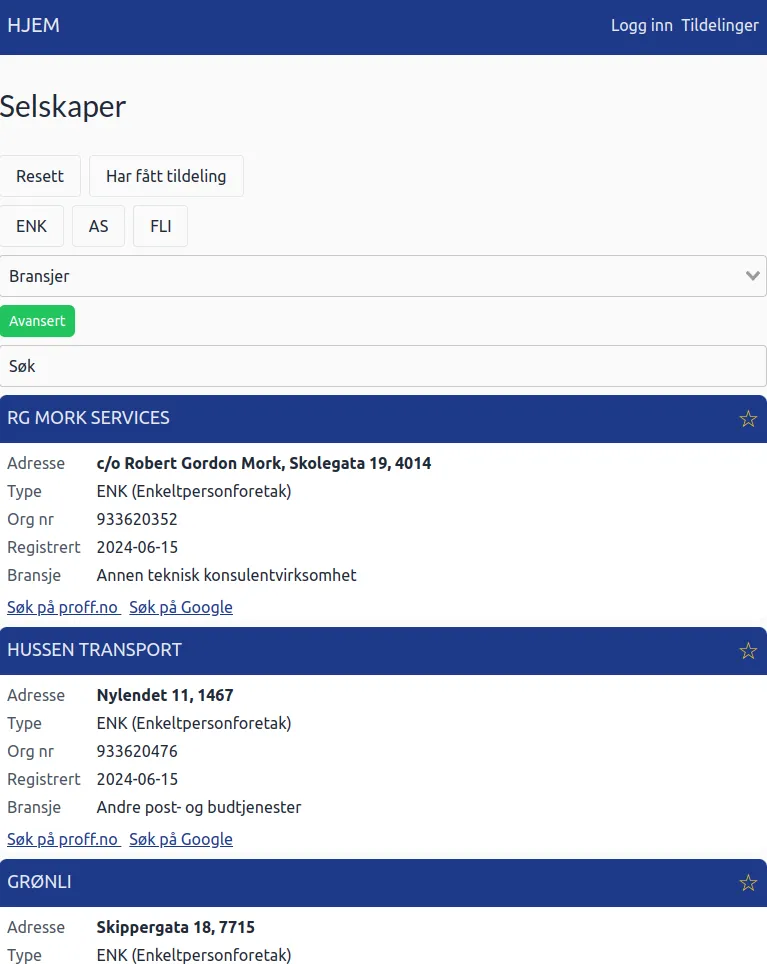The height and width of the screenshot is (964, 767).
Task: Filter by Har fått tildeling
Action: coord(166,176)
